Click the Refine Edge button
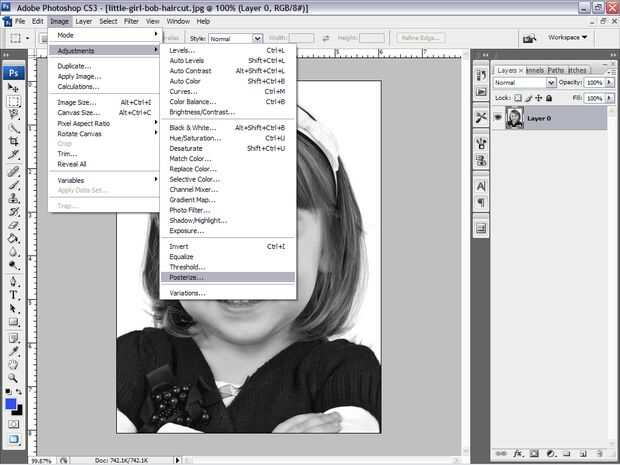Image resolution: width=620 pixels, height=465 pixels. [x=421, y=38]
